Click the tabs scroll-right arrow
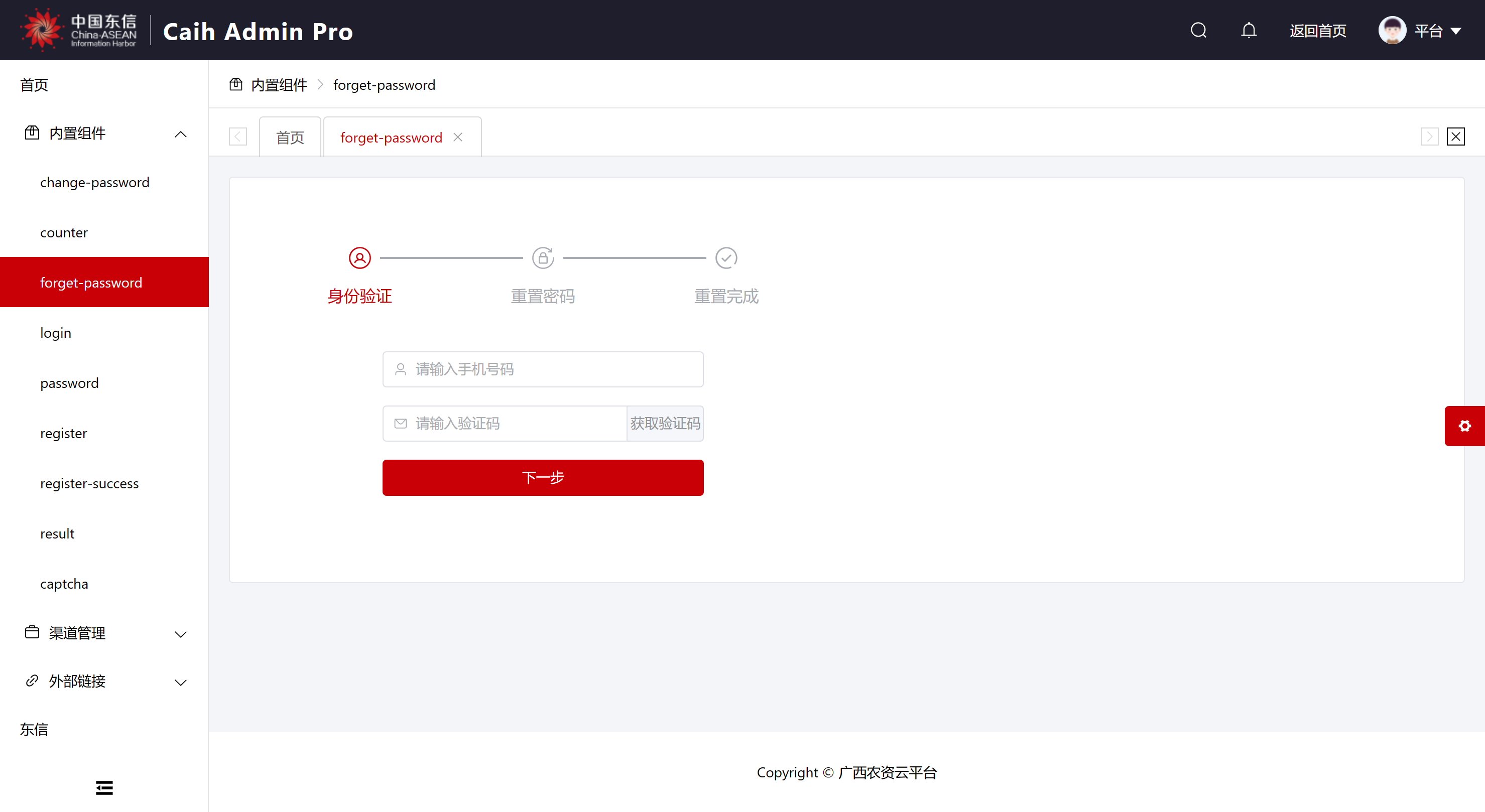The image size is (1485, 812). coord(1429,137)
